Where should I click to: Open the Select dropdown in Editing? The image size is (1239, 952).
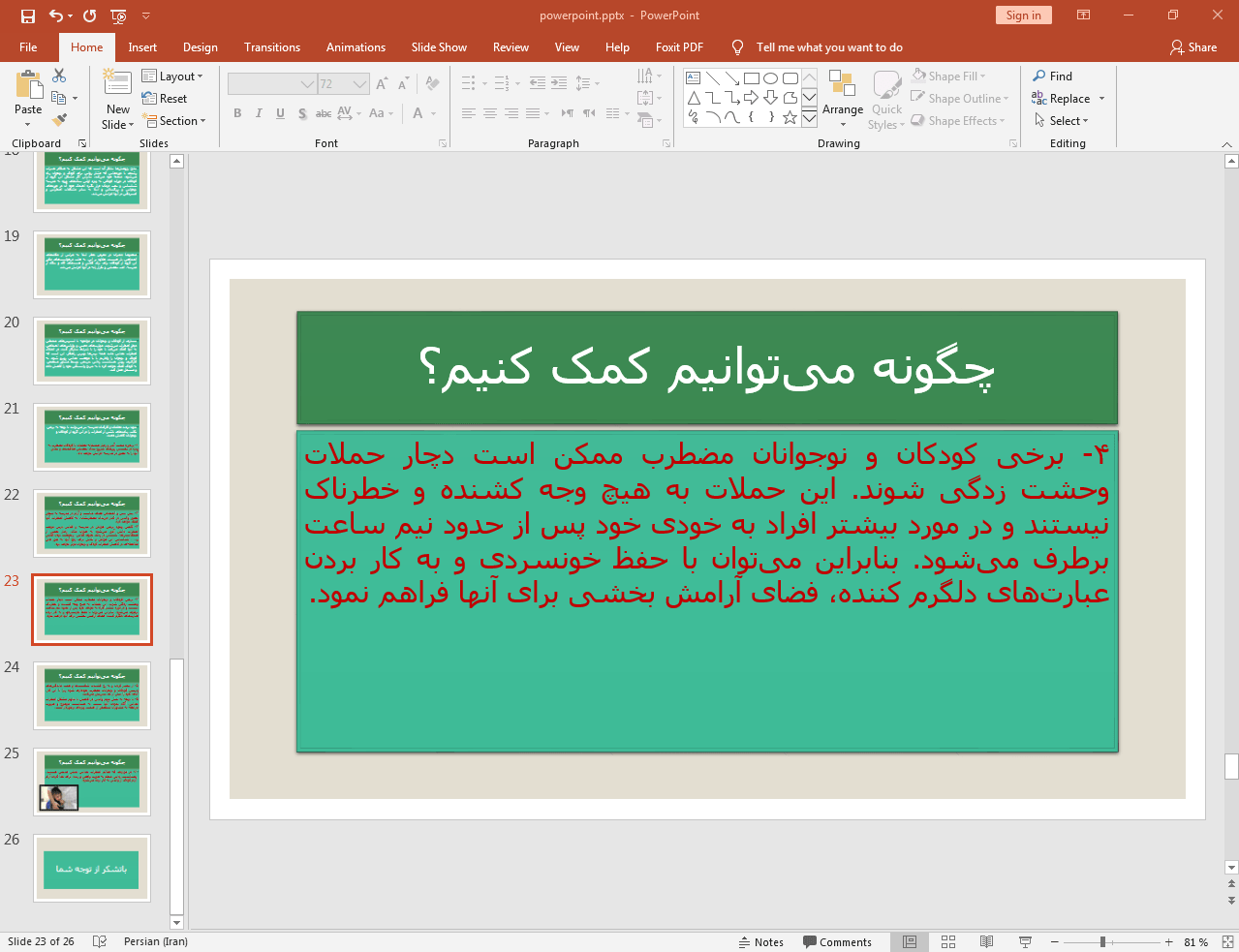coord(1061,121)
